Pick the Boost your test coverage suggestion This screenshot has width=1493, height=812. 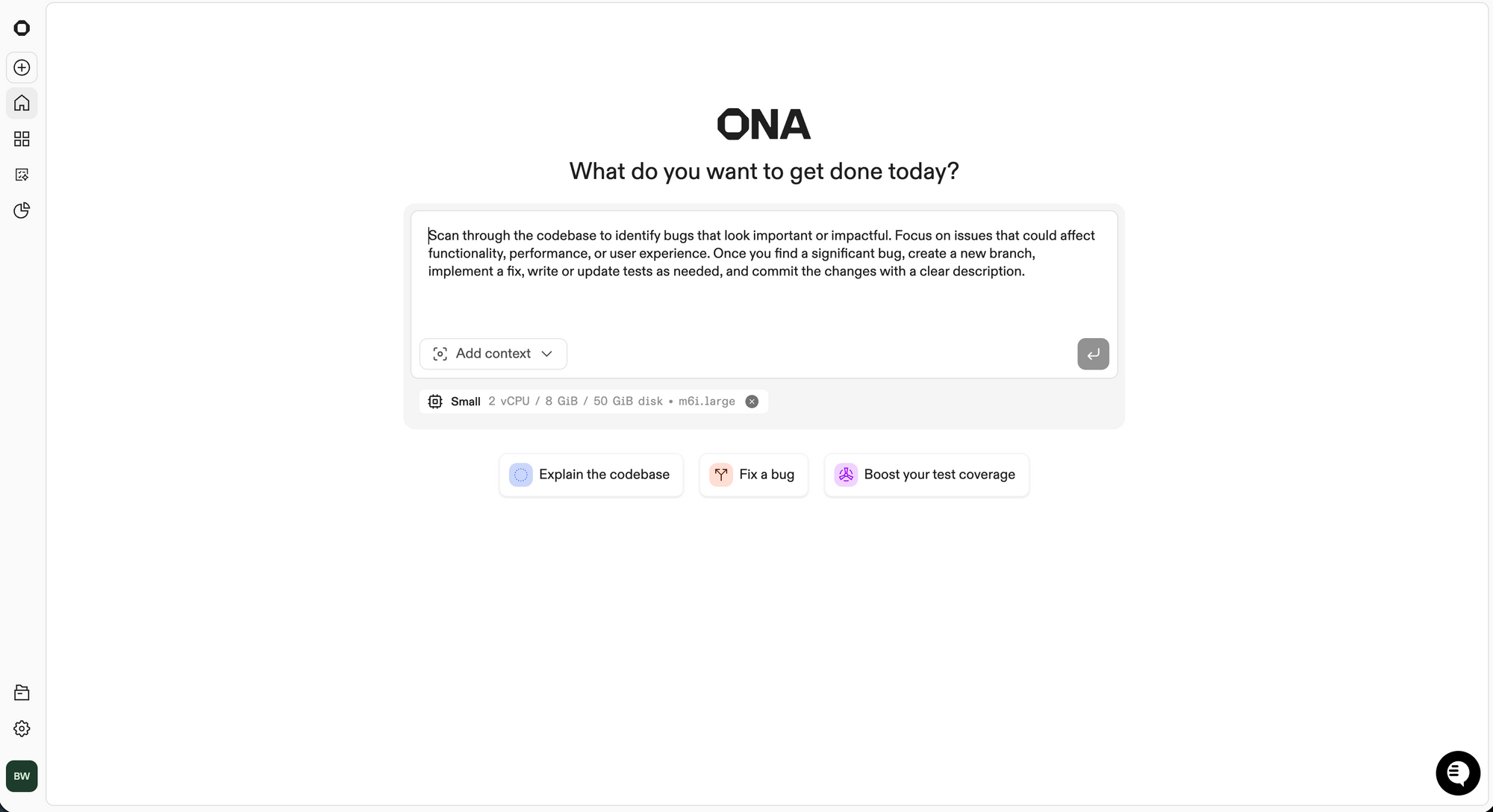click(926, 475)
